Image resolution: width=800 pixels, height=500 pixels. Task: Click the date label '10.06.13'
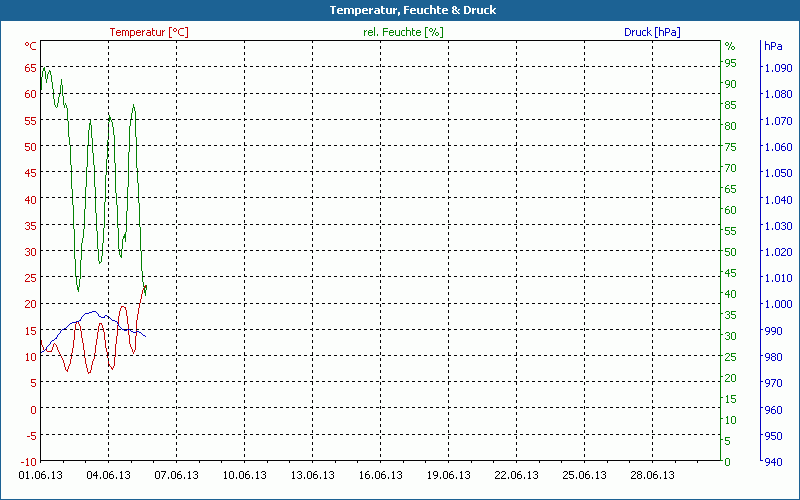(244, 475)
